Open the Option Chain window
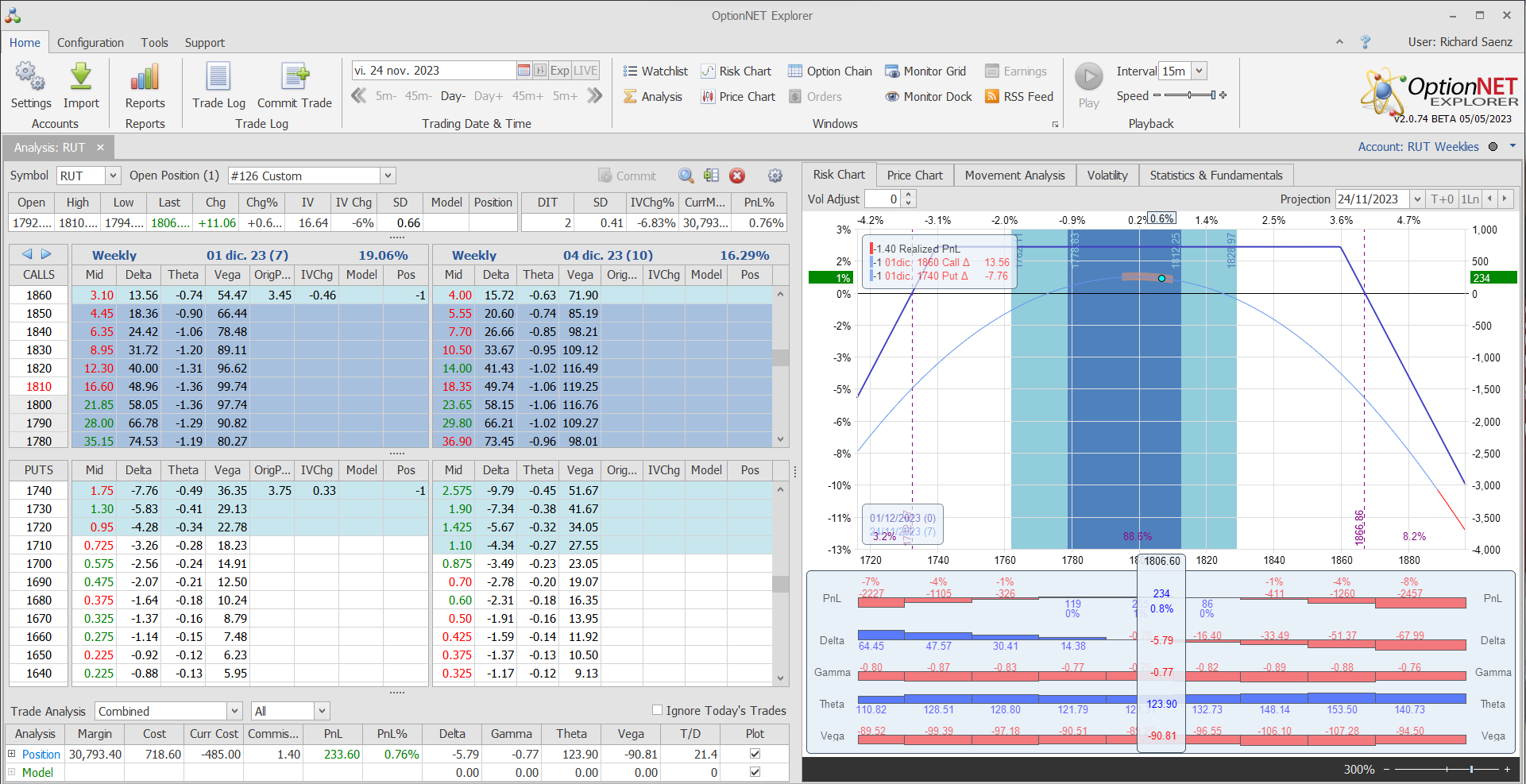The width and height of the screenshot is (1526, 784). click(x=830, y=71)
